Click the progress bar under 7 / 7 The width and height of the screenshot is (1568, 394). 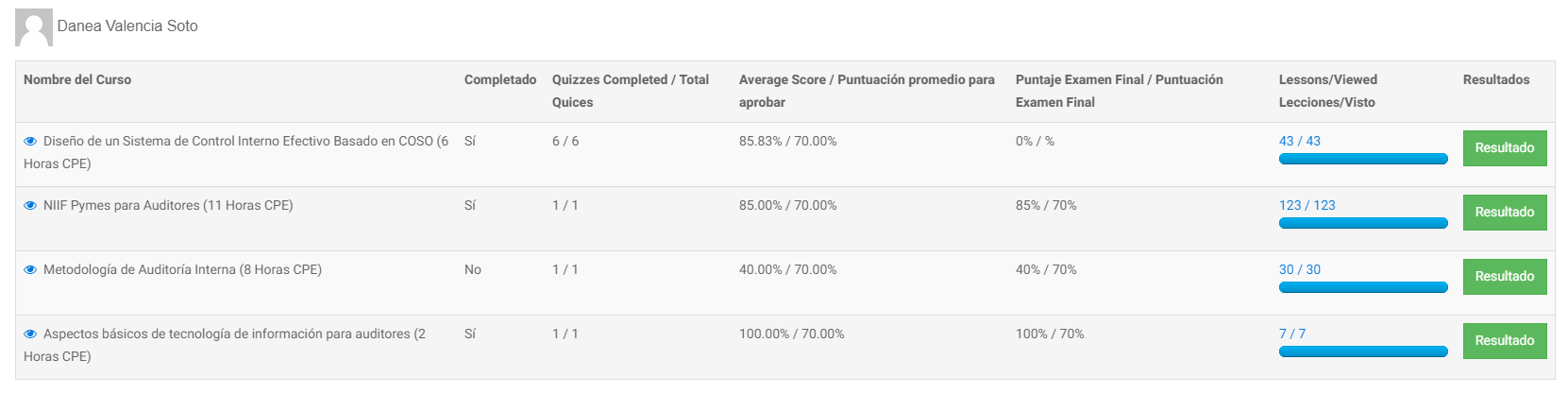[1362, 352]
